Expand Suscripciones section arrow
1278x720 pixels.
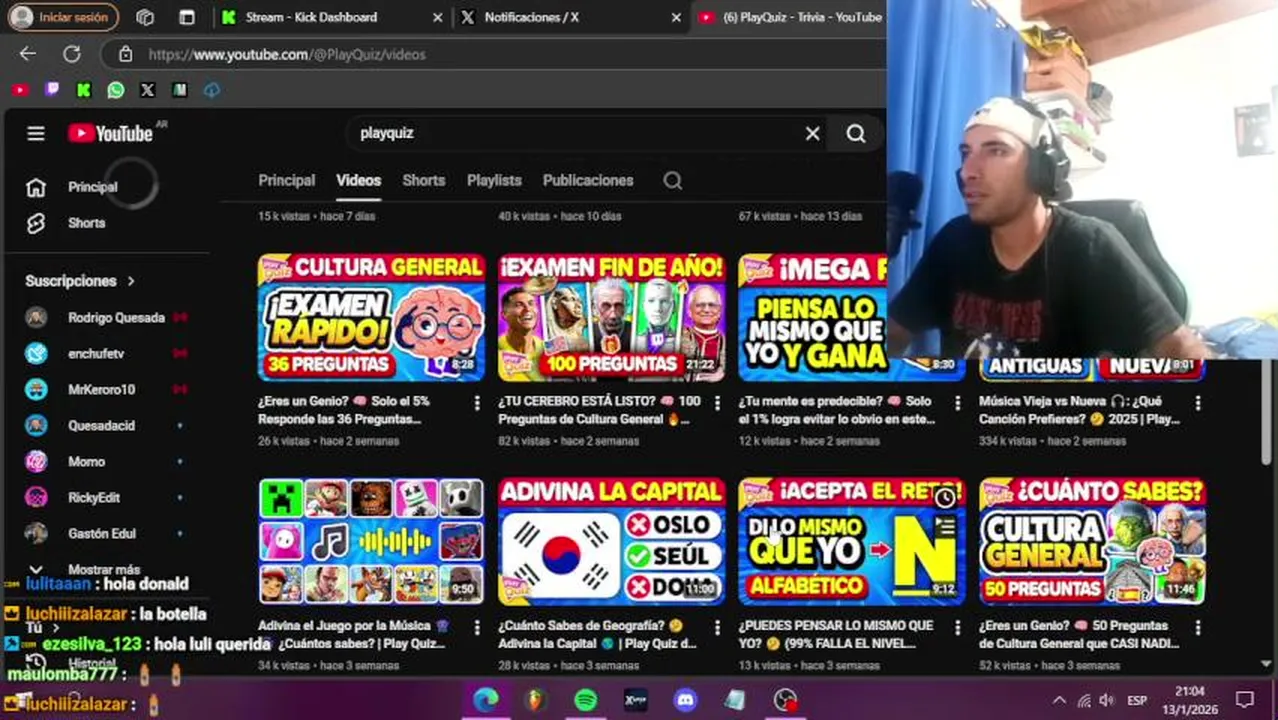[x=131, y=281]
